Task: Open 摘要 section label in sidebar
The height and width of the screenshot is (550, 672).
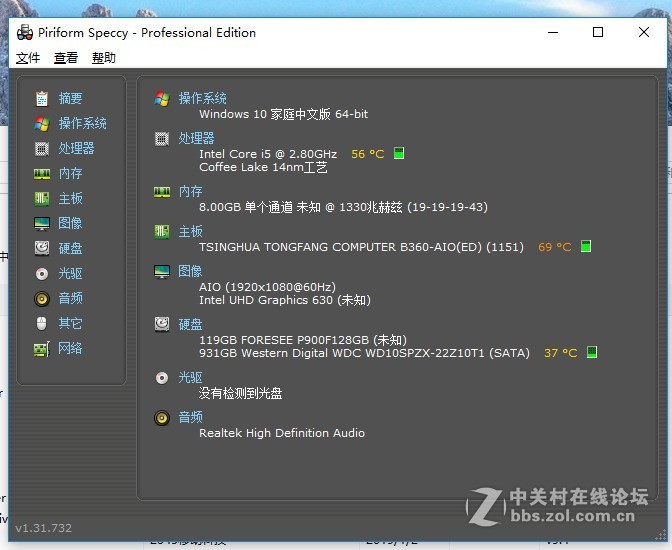Action: (x=70, y=99)
